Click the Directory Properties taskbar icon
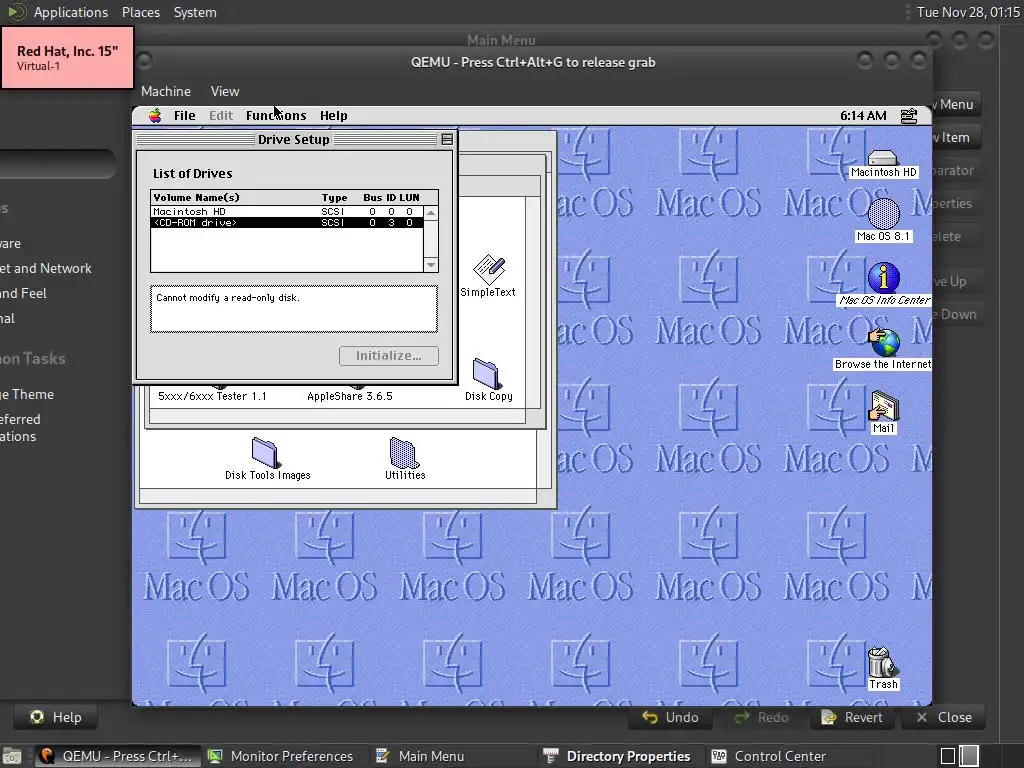Screen dimensions: 1024x768 (551, 756)
